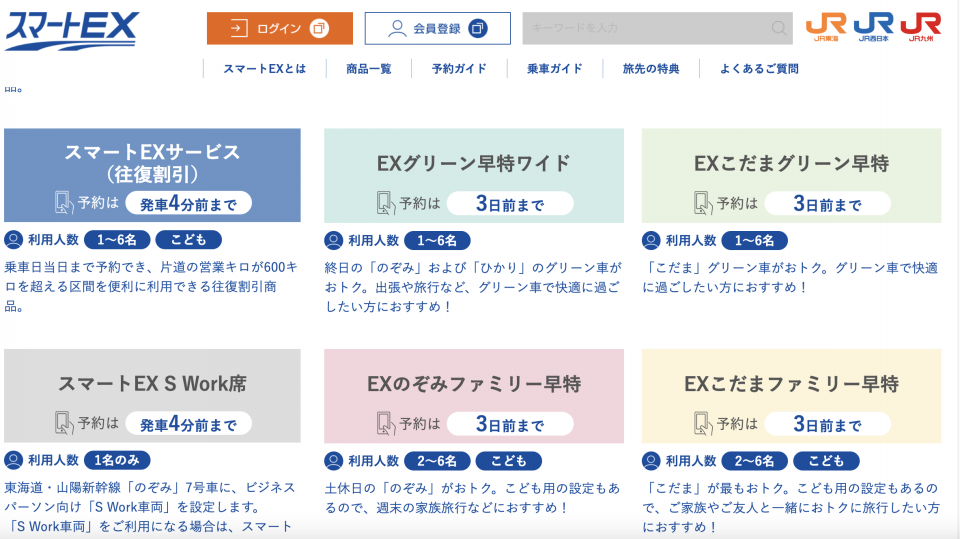Click こども badge under 往復割引 card

coord(189,239)
